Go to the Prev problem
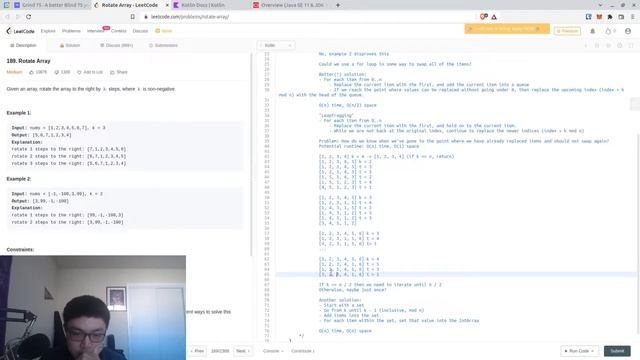 pyautogui.click(x=197, y=351)
